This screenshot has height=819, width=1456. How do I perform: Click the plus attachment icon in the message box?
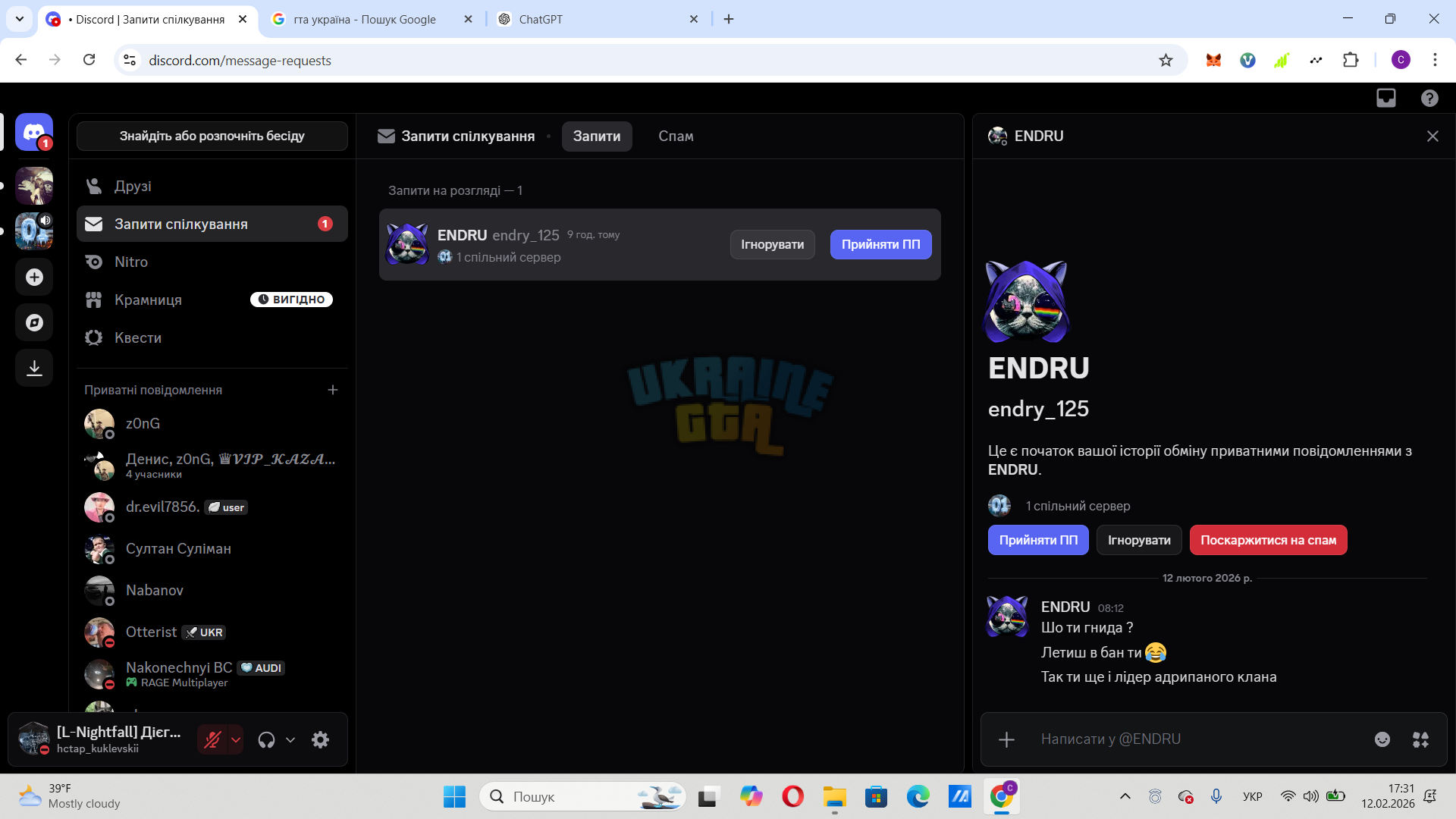coord(1006,739)
